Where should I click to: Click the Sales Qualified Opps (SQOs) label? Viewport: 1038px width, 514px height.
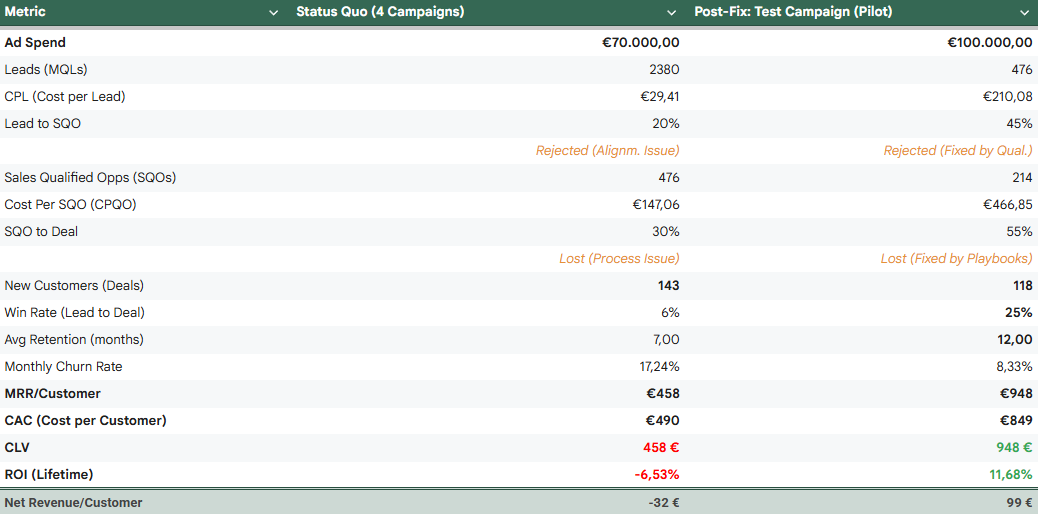[x=90, y=178]
